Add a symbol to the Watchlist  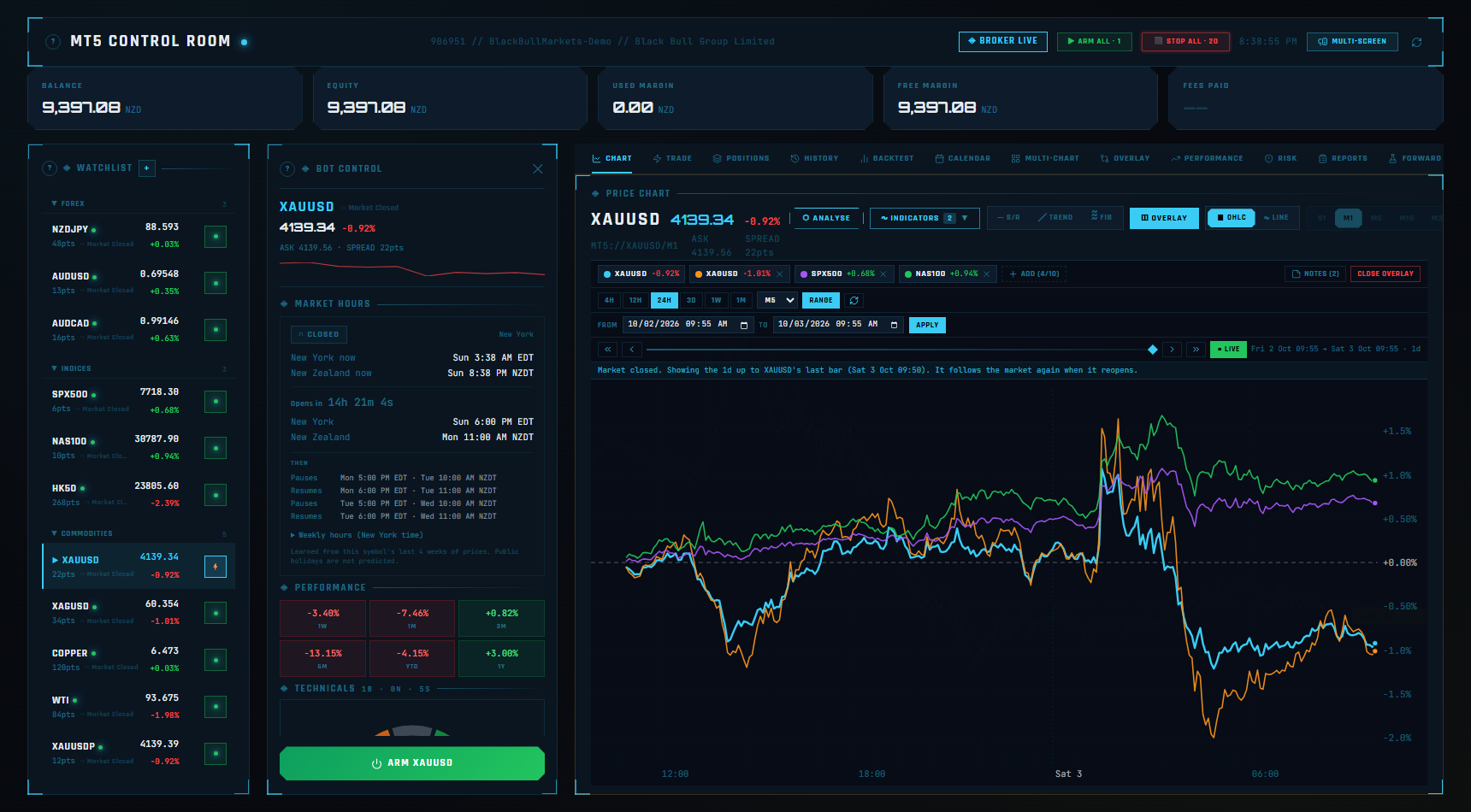147,168
